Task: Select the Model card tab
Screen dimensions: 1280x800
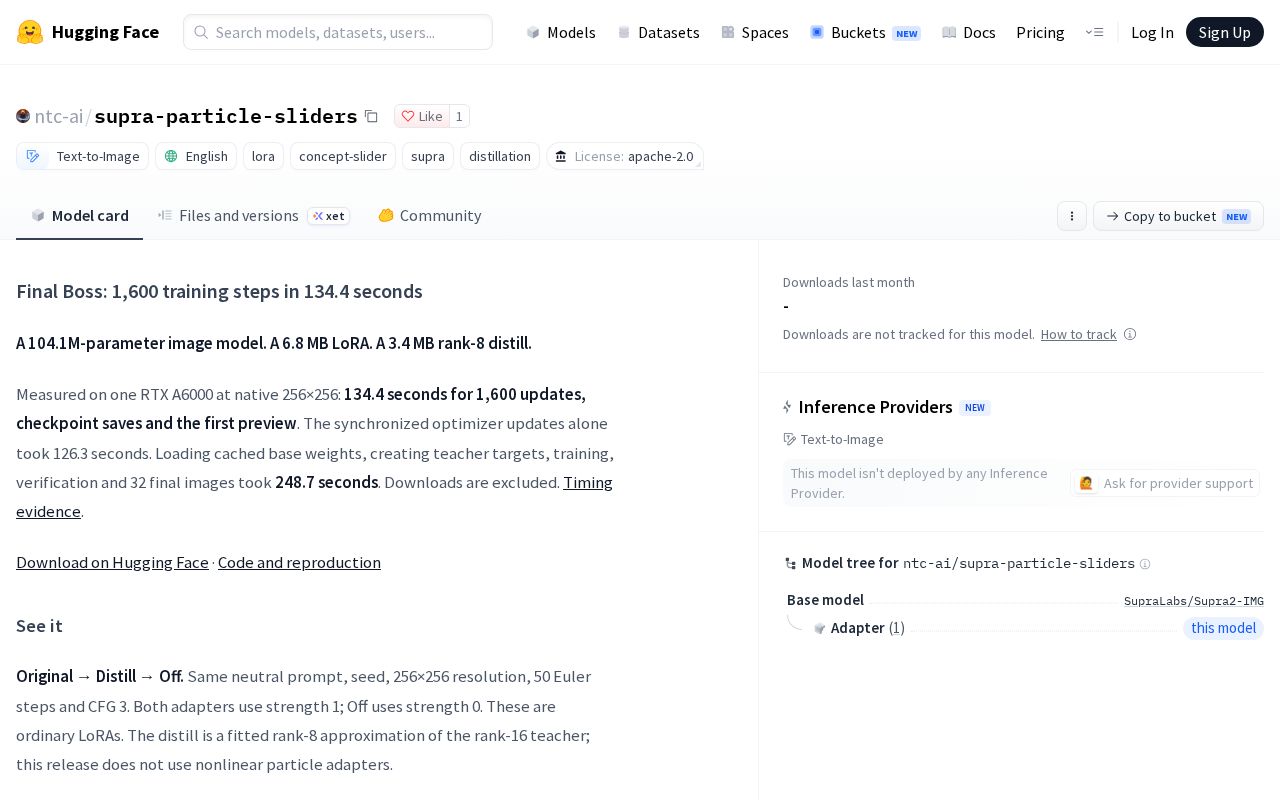Action: click(80, 216)
